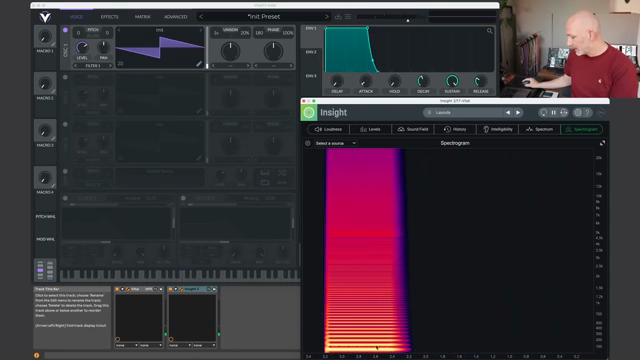Toggle OSC 1 power button
640x360 pixels.
tap(65, 30)
